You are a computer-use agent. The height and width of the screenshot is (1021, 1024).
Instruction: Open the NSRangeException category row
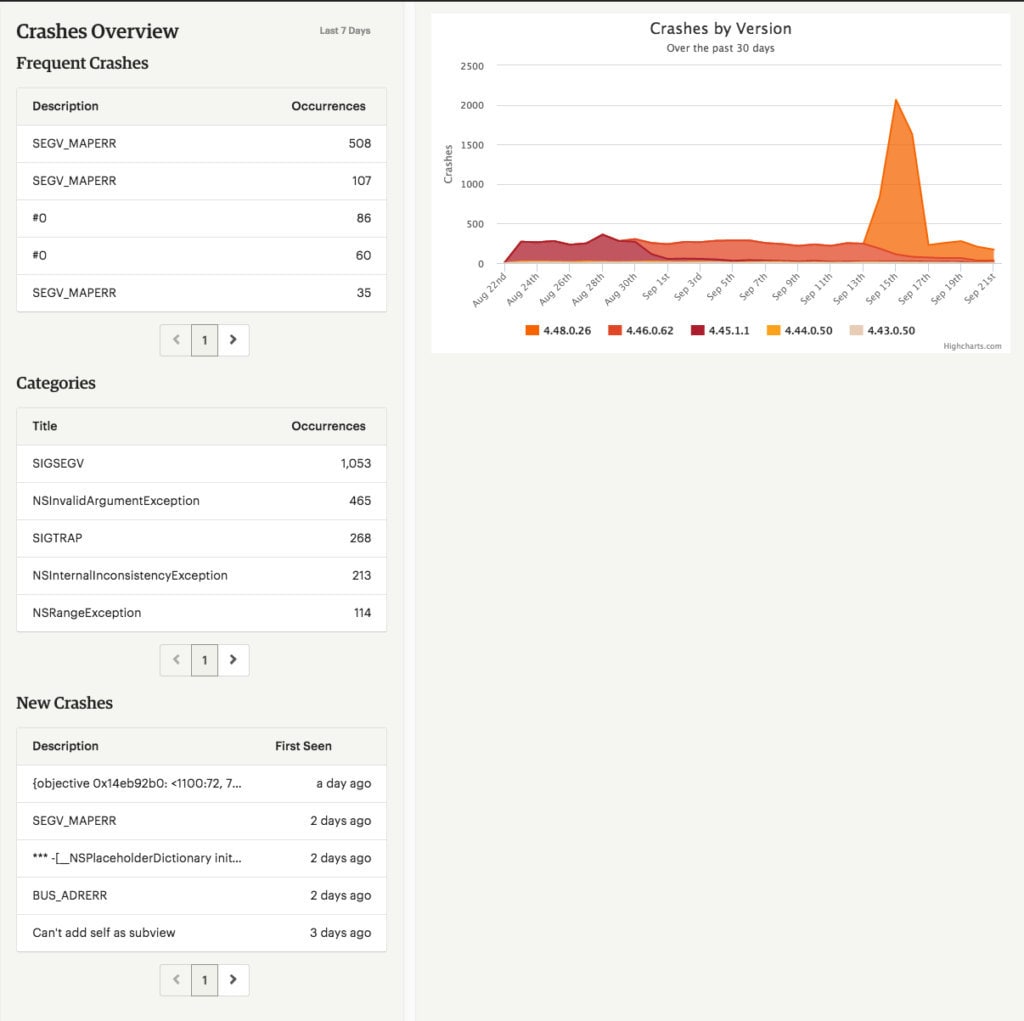[201, 613]
